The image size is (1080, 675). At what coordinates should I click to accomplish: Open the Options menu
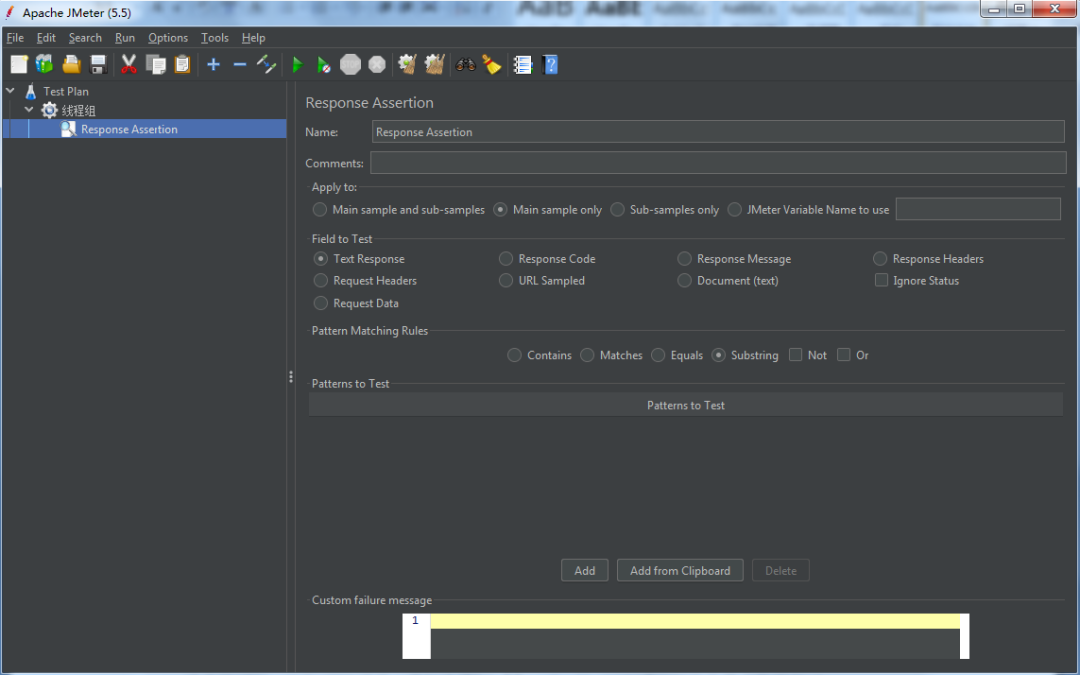168,38
